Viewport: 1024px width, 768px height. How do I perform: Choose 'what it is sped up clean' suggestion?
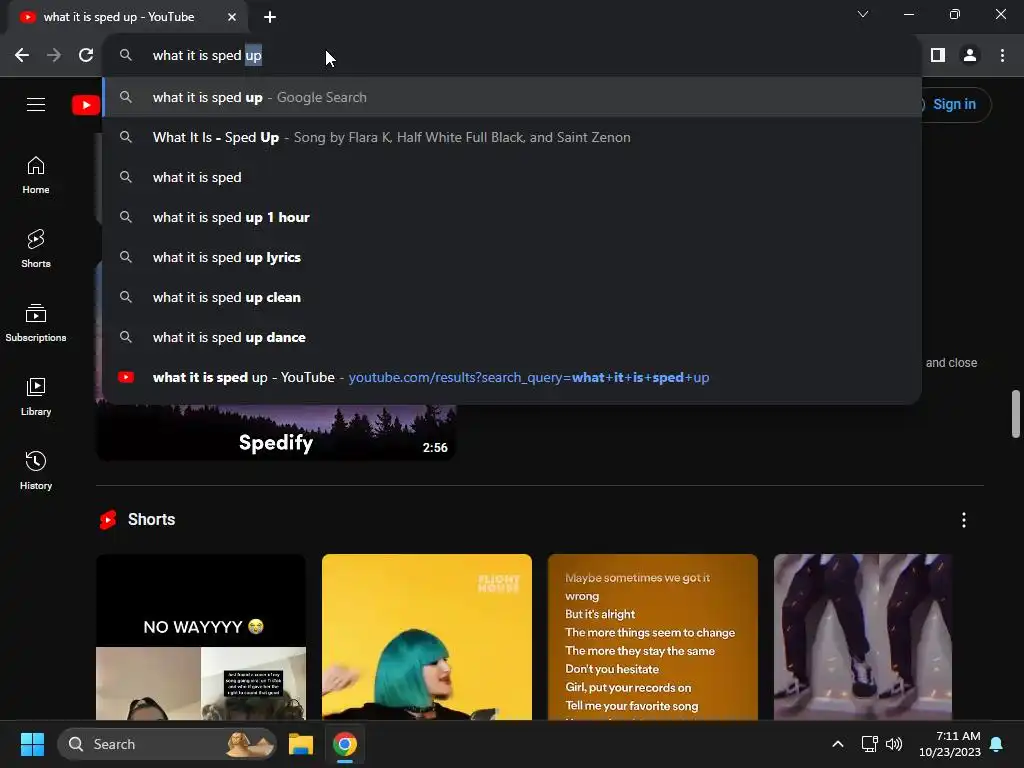point(512,297)
